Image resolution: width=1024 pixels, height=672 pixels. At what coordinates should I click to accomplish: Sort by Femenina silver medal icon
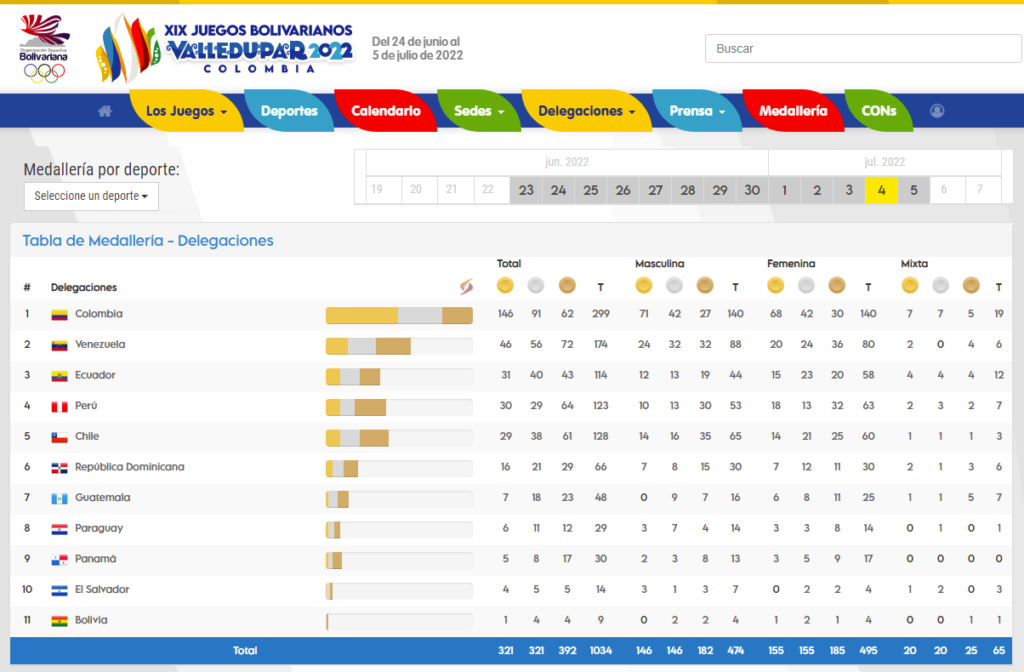pos(806,285)
